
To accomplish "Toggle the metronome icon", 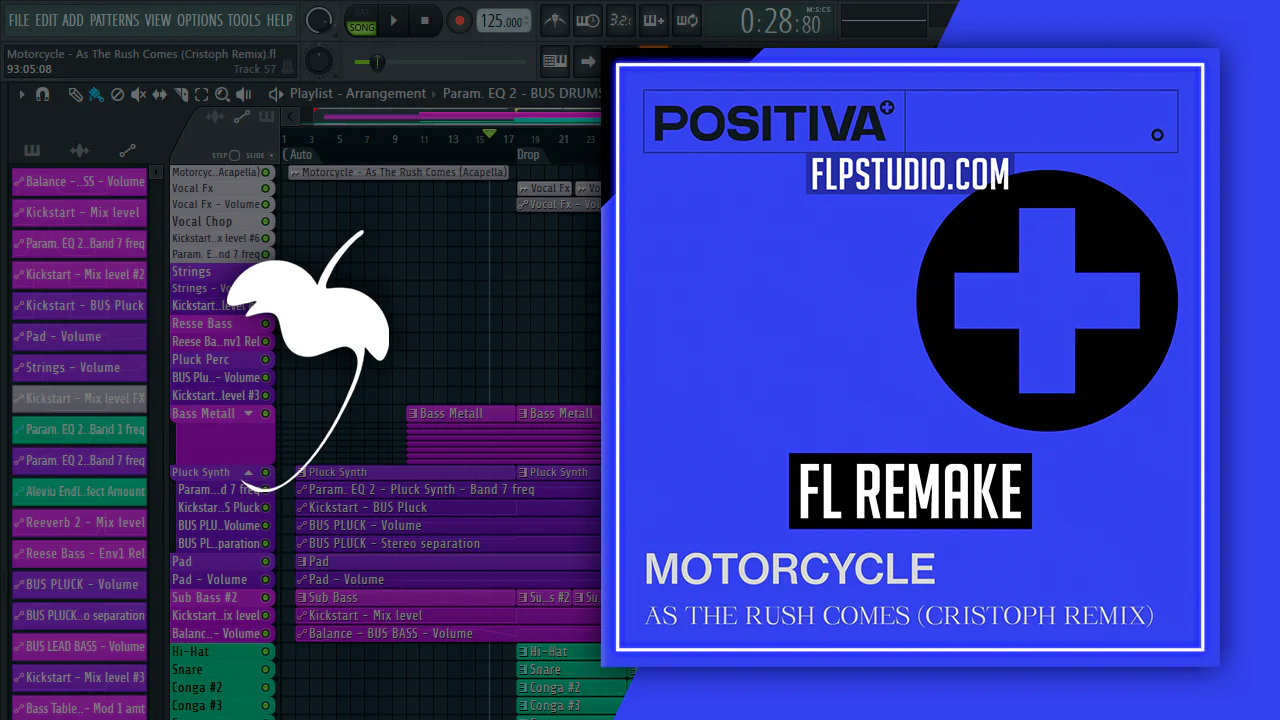I will [x=555, y=20].
